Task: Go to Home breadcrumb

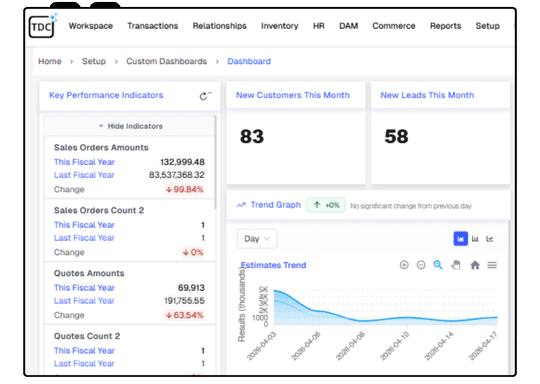Action: [50, 61]
